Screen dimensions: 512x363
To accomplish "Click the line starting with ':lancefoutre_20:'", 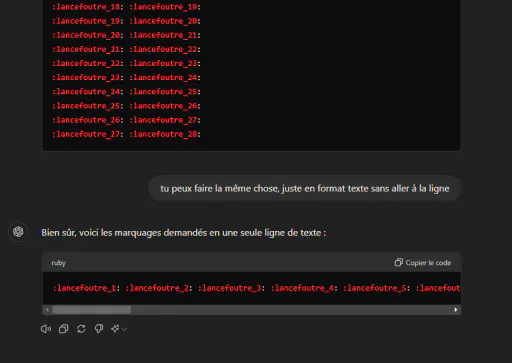I will pyautogui.click(x=126, y=35).
